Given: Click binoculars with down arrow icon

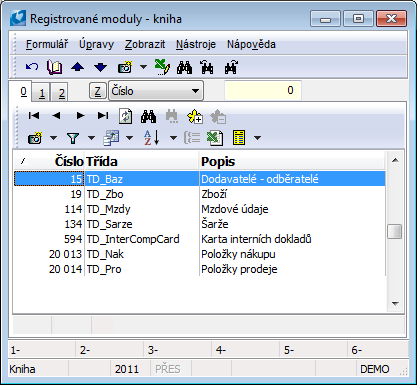Looking at the screenshot, I should [x=207, y=67].
